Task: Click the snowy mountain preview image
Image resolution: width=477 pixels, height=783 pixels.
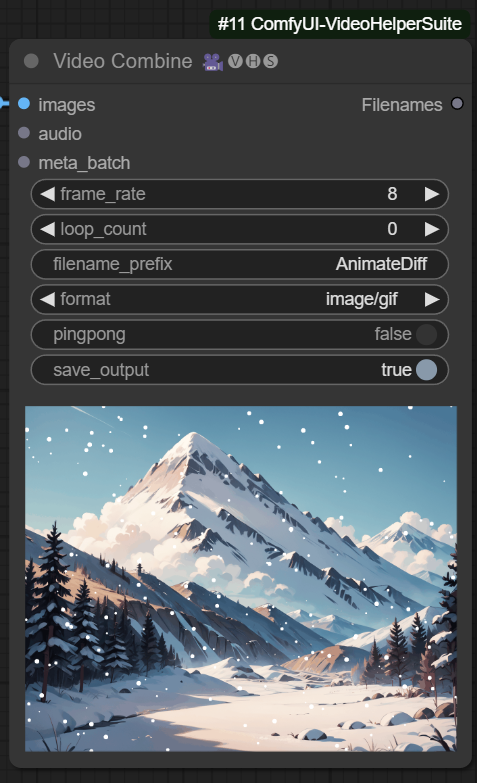Action: (x=241, y=578)
